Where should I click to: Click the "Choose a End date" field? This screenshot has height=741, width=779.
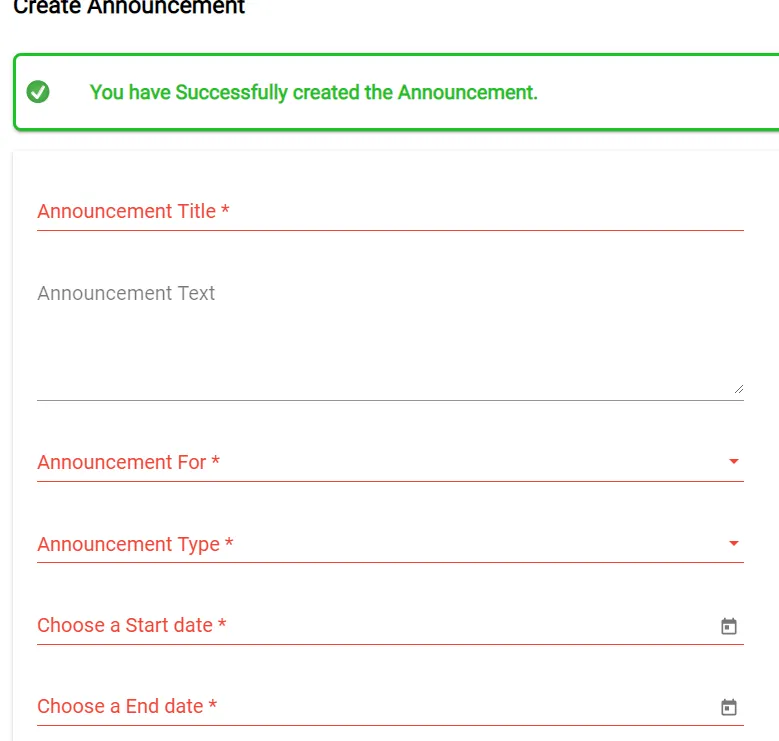point(120,706)
